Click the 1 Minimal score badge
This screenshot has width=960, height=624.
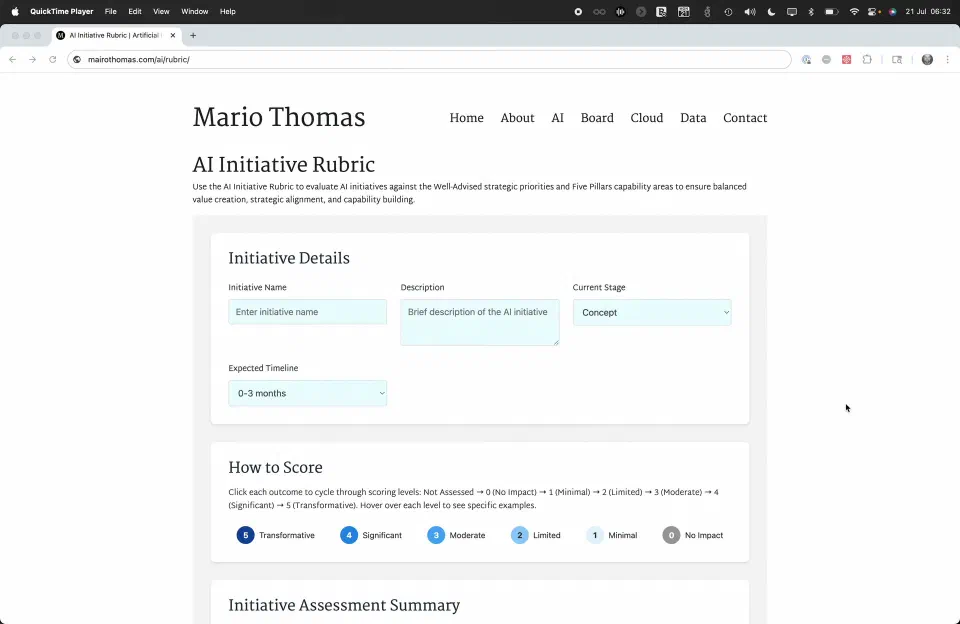pos(594,535)
